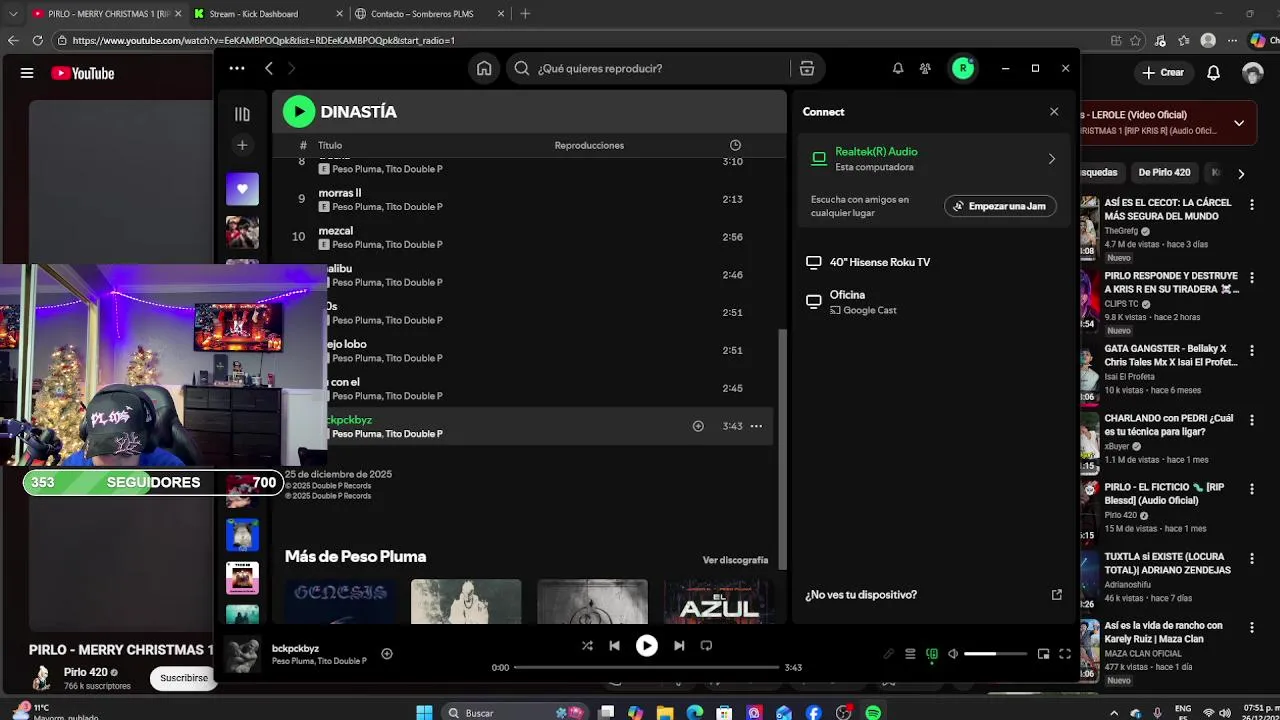The image size is (1280, 720).
Task: Enter Spotify full screen mode
Action: click(x=1065, y=654)
